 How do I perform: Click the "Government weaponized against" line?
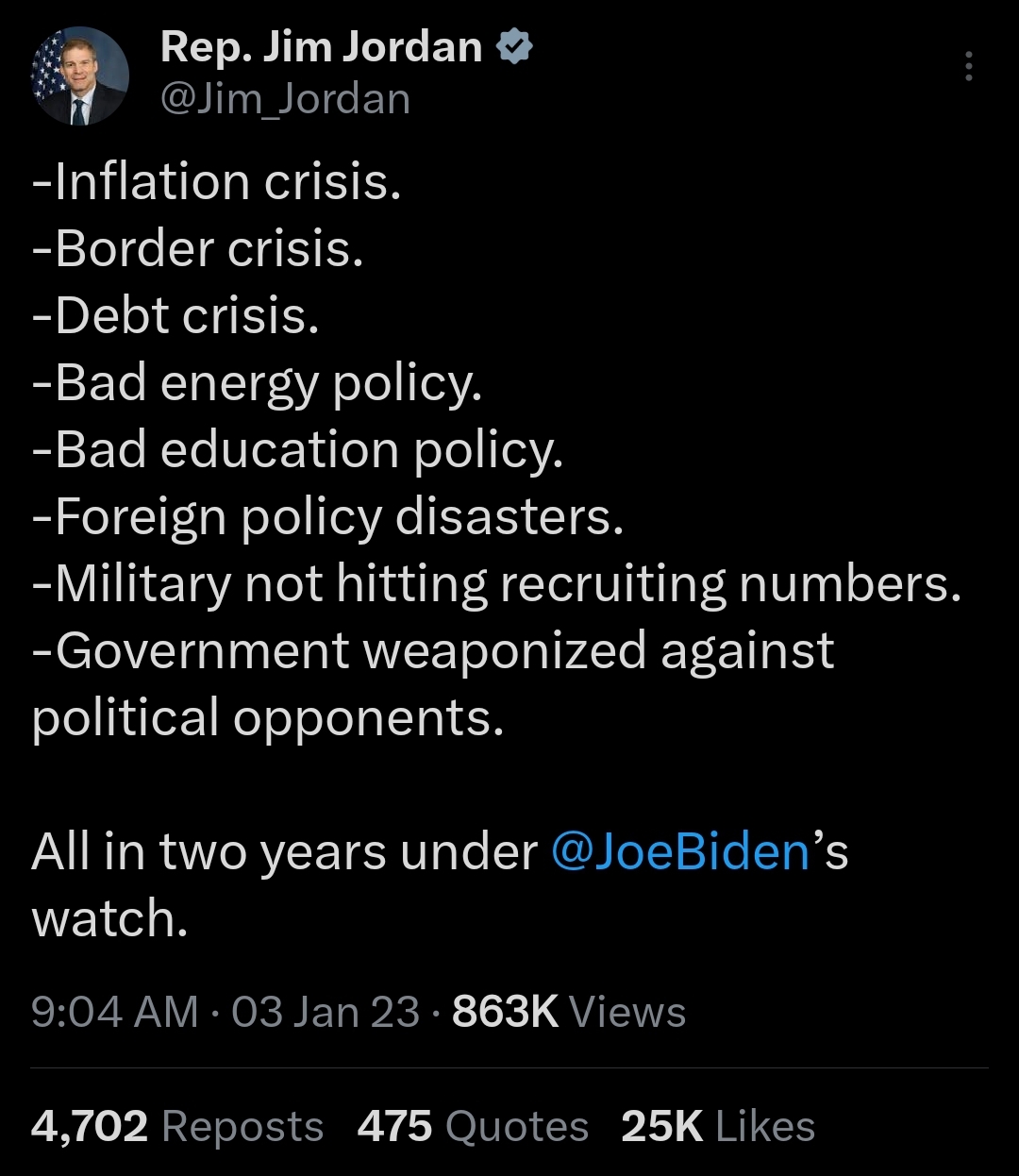pyautogui.click(x=434, y=651)
